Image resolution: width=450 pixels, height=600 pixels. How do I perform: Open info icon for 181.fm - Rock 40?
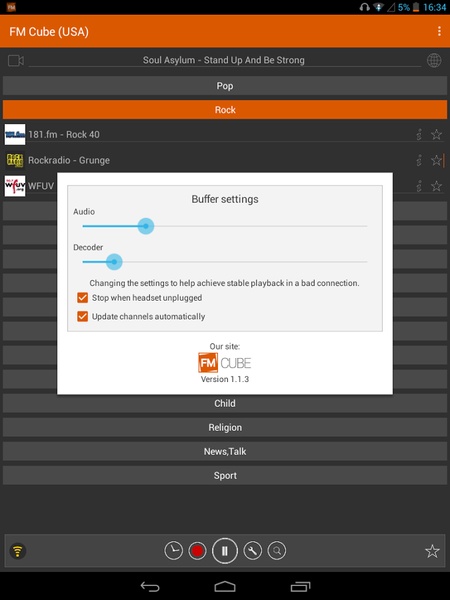tap(419, 134)
